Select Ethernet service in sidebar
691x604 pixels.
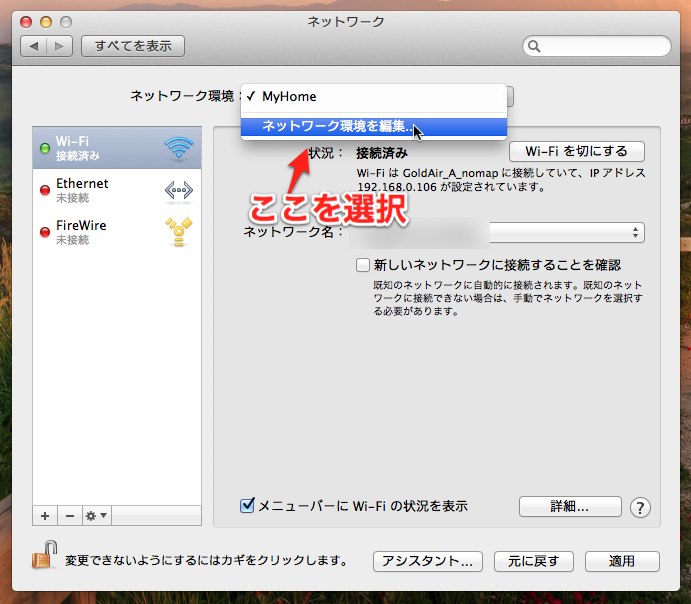(x=117, y=190)
